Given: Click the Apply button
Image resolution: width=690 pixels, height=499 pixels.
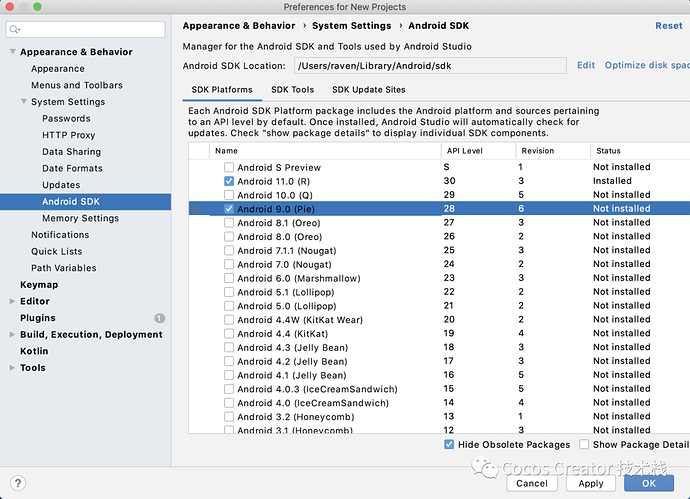Looking at the screenshot, I should (591, 483).
